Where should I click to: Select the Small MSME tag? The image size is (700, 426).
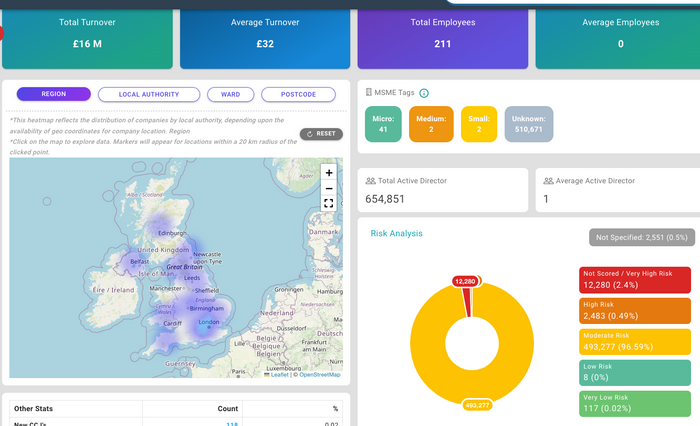478,123
